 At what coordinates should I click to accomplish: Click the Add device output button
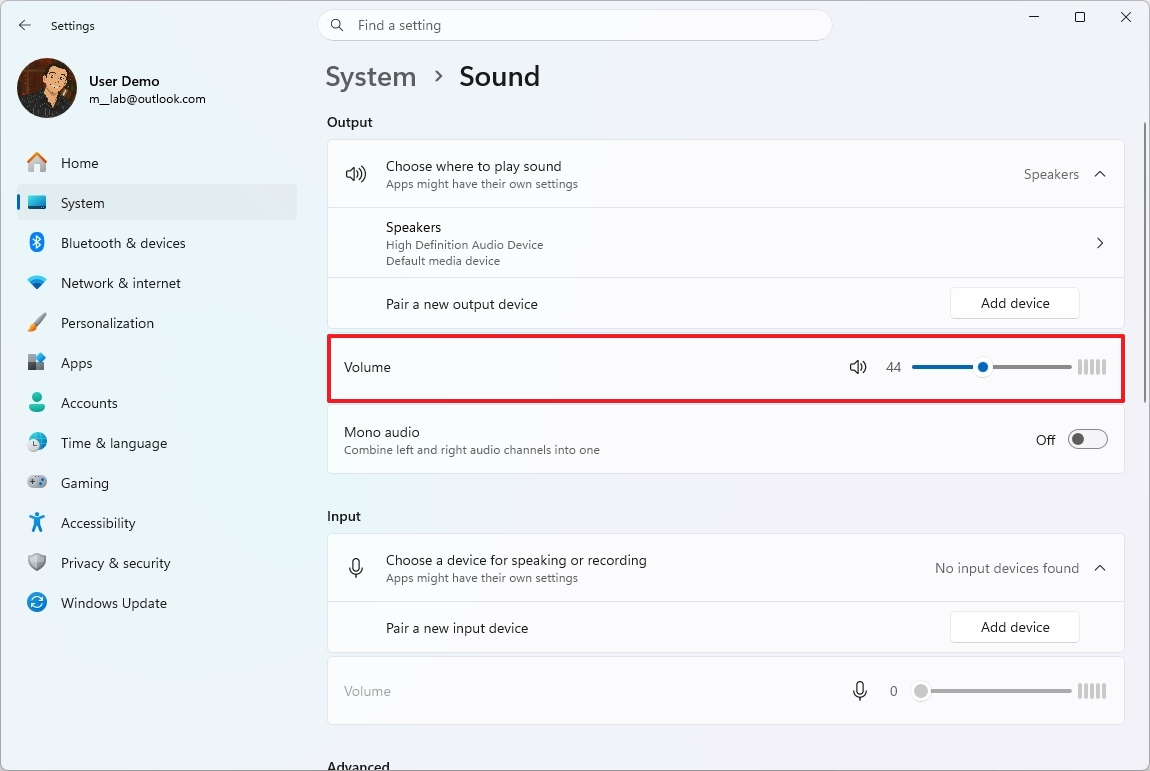(1014, 302)
